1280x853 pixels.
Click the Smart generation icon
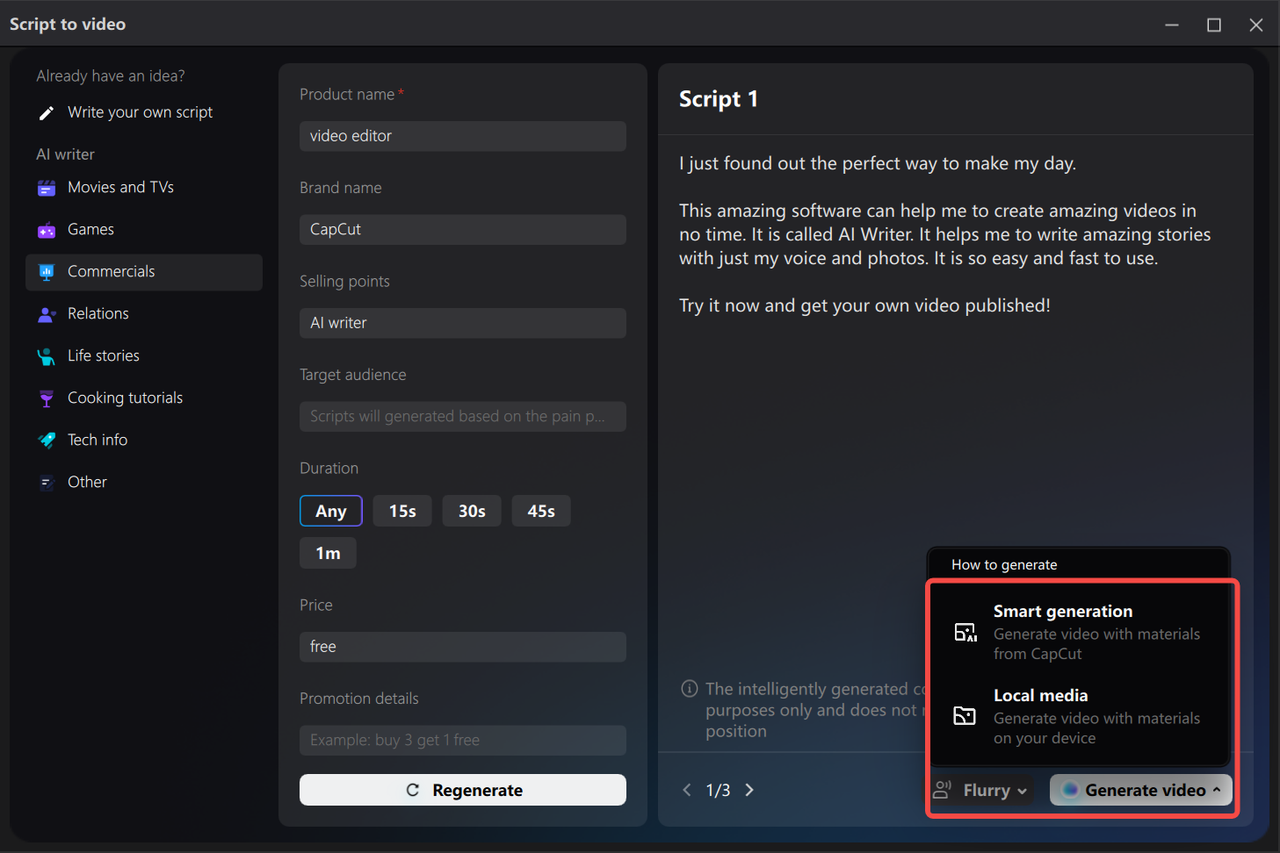click(x=967, y=632)
